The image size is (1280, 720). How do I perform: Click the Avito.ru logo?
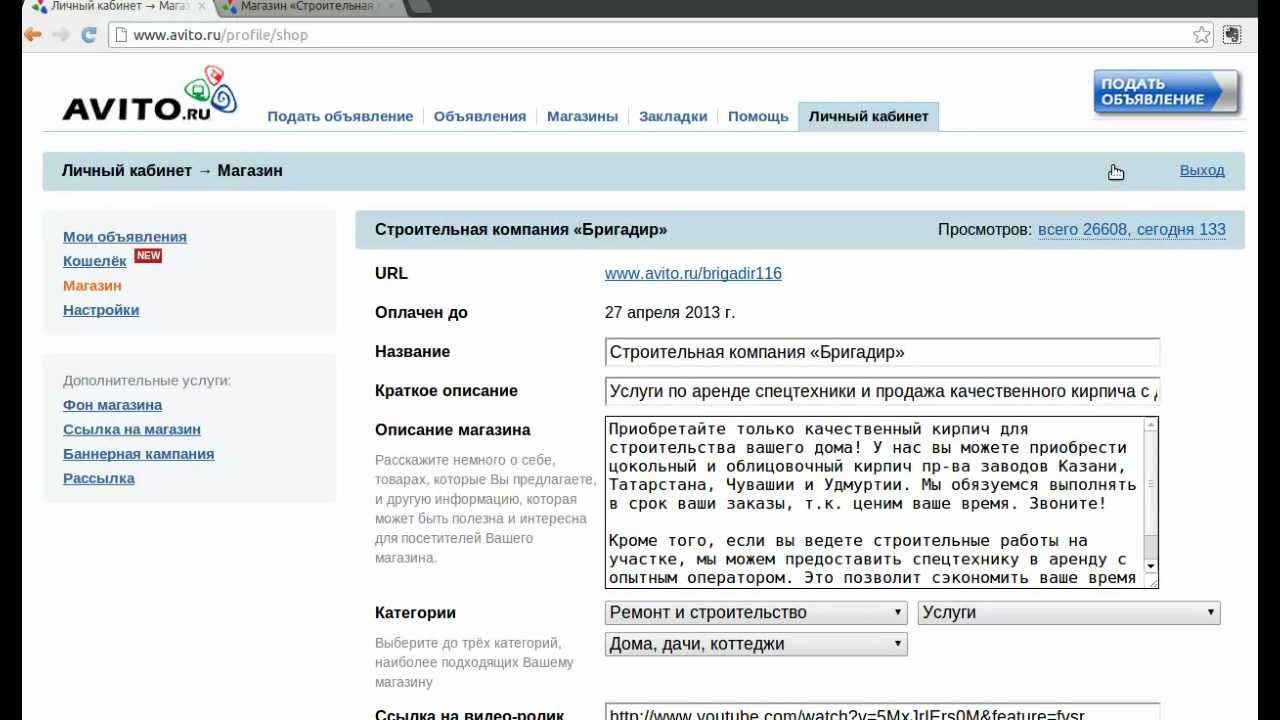[150, 95]
